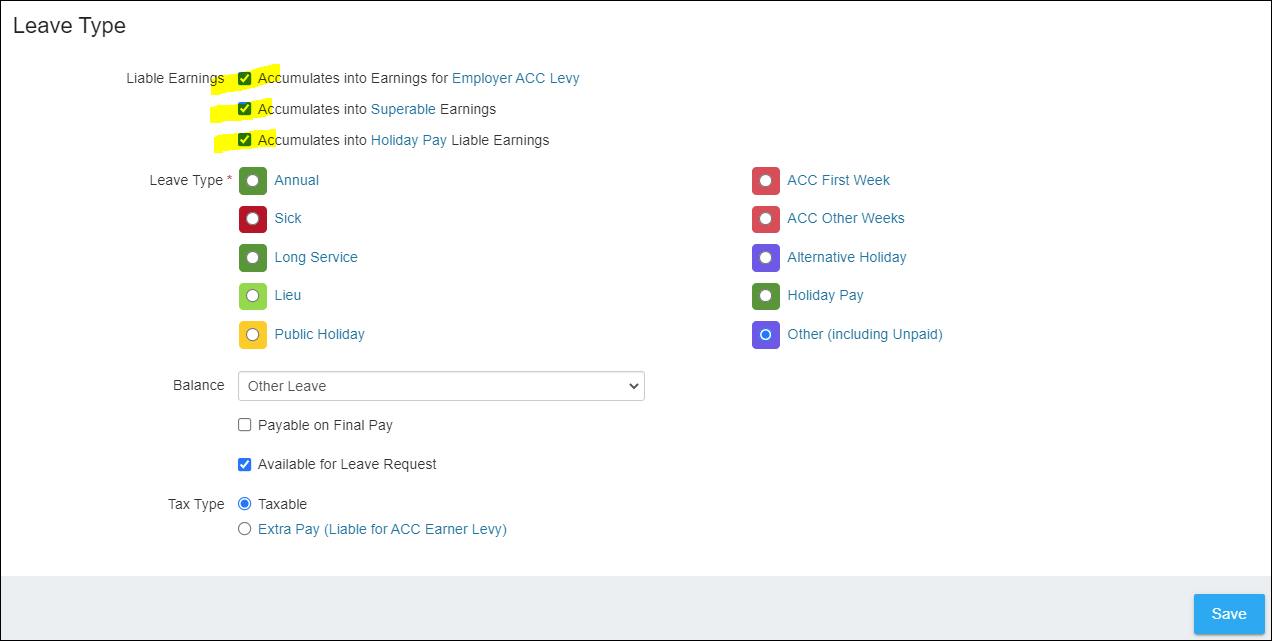This screenshot has width=1272, height=641.
Task: Choose the Extra Pay tax type radio button
Action: click(x=245, y=529)
